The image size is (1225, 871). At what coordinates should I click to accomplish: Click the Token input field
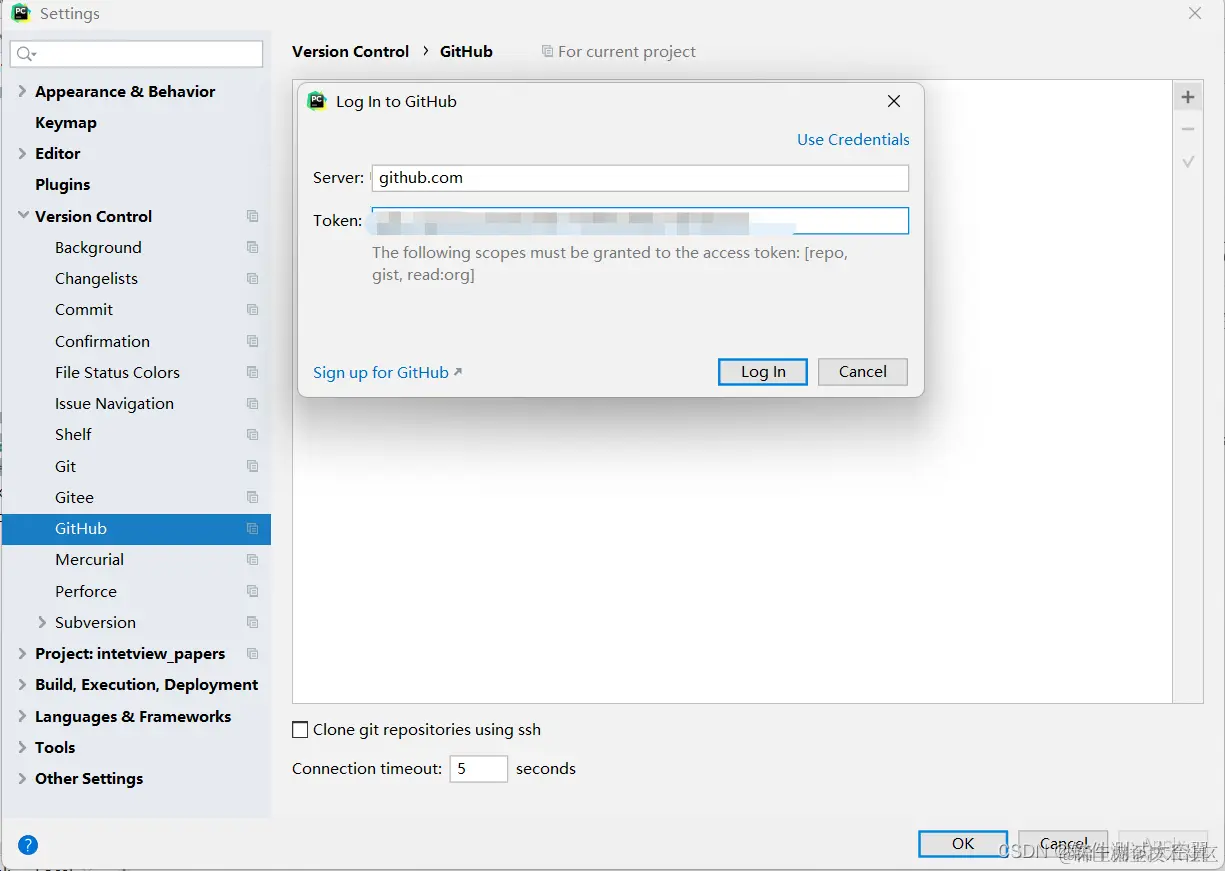(640, 220)
